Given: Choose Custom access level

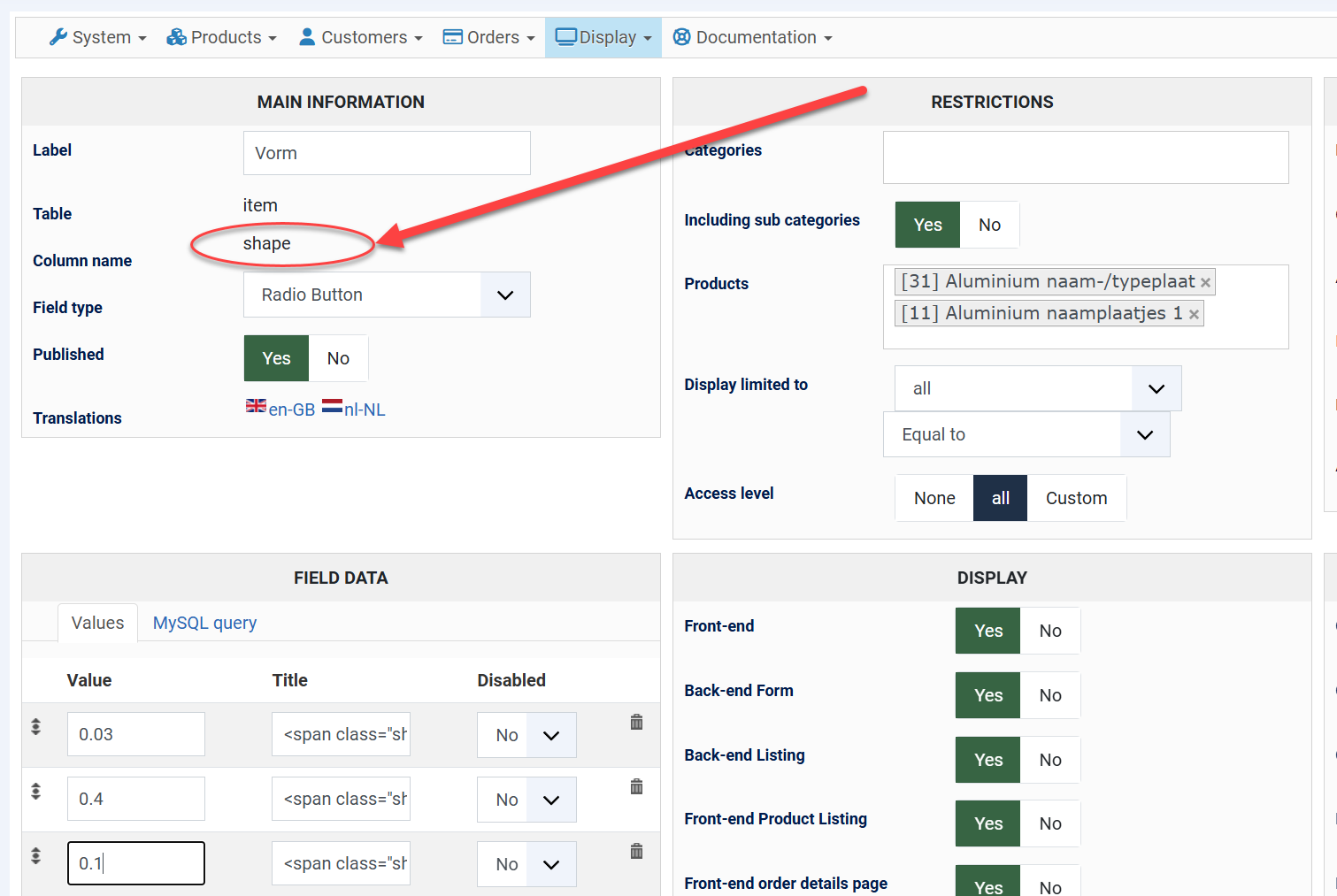Looking at the screenshot, I should click(x=1076, y=498).
